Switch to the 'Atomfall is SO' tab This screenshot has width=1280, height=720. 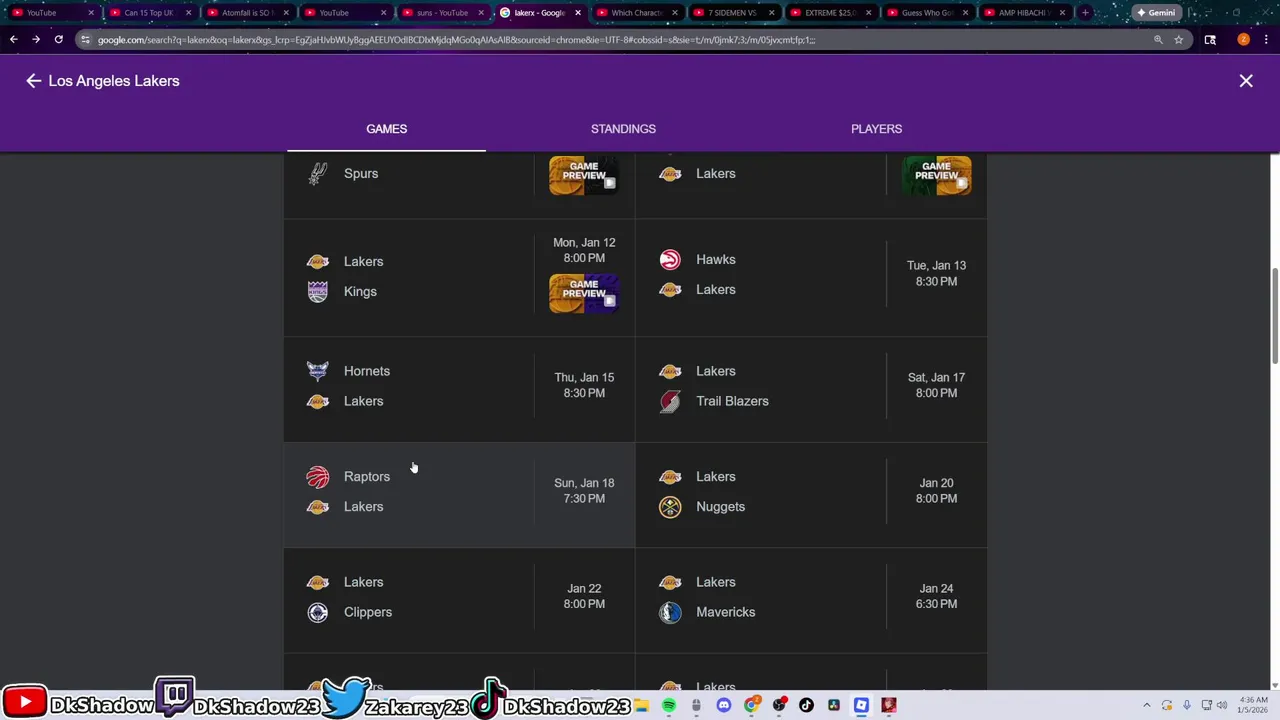pyautogui.click(x=245, y=13)
